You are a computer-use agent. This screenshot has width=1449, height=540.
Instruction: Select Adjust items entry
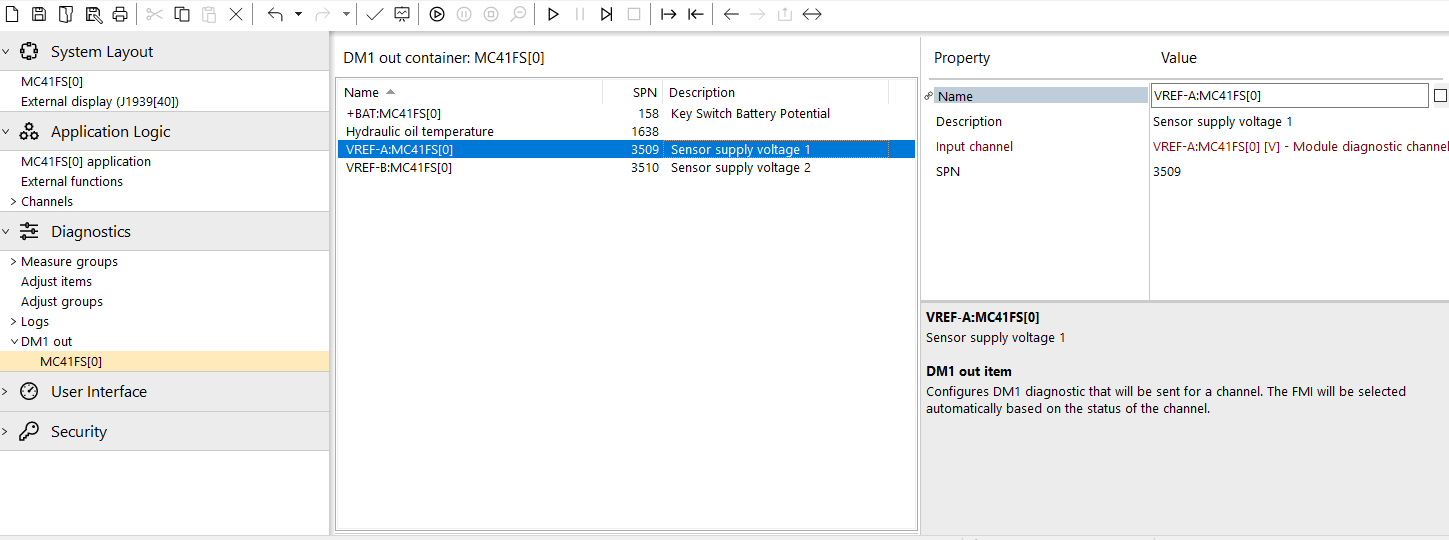(x=56, y=281)
